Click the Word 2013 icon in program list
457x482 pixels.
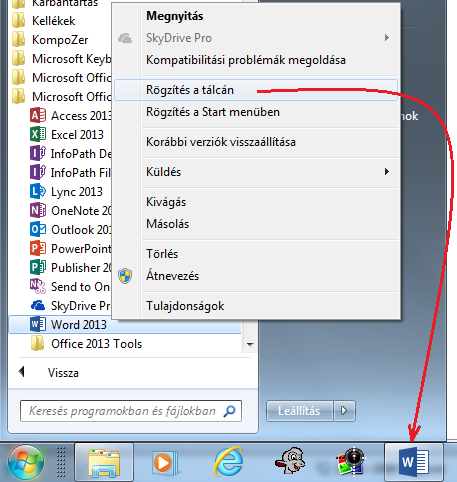click(x=38, y=324)
